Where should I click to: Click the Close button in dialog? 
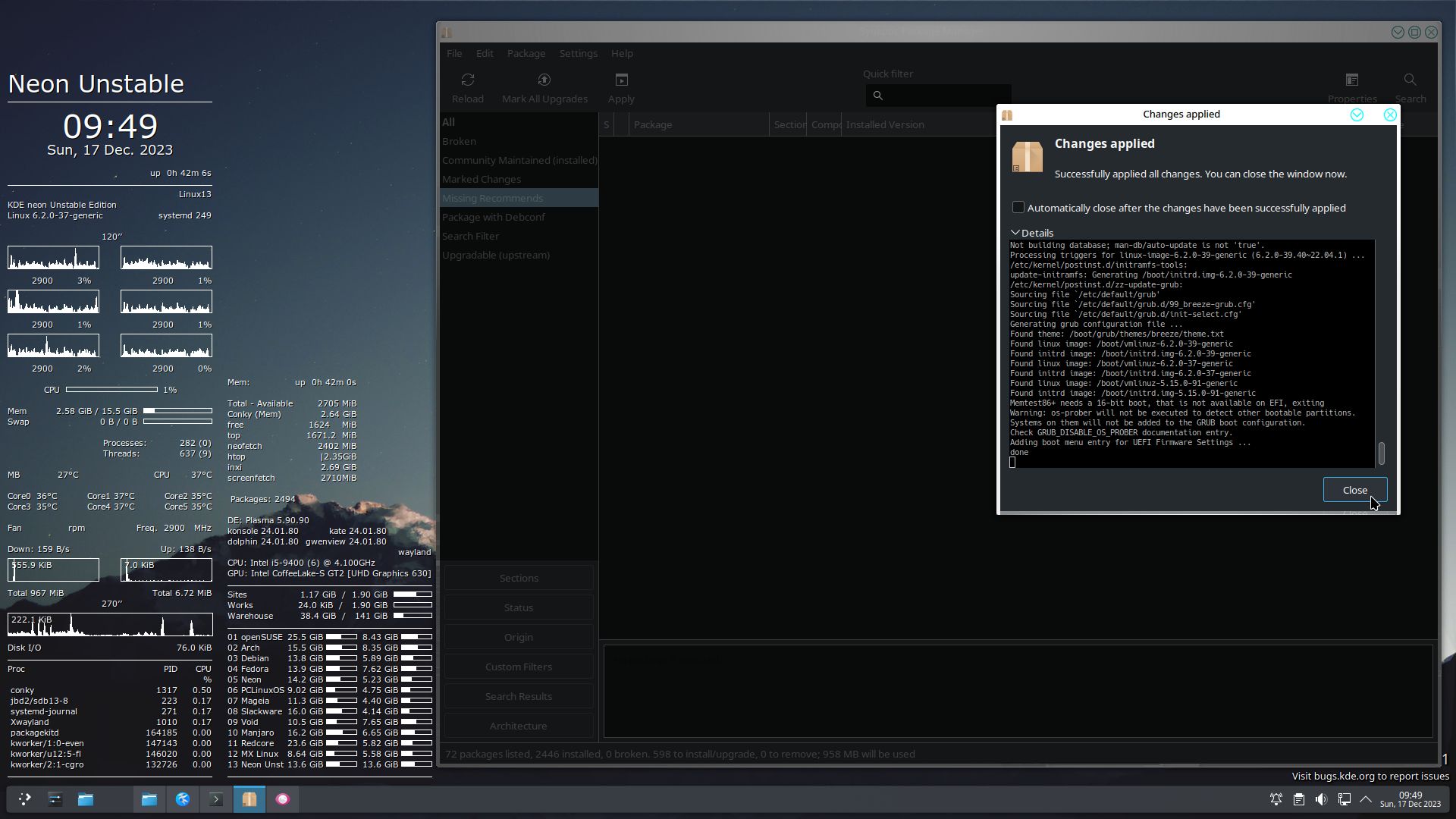tap(1354, 490)
